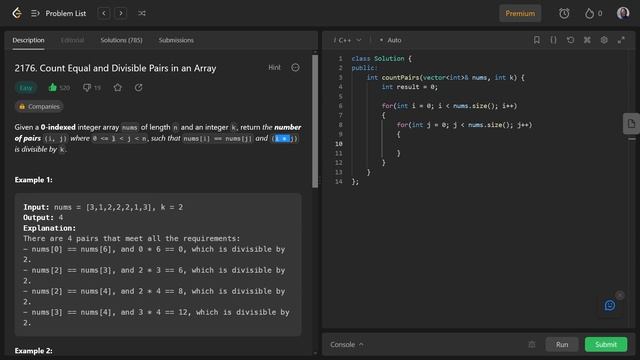Image resolution: width=640 pixels, height=360 pixels.
Task: Add problem to favorites star icon
Action: (118, 88)
